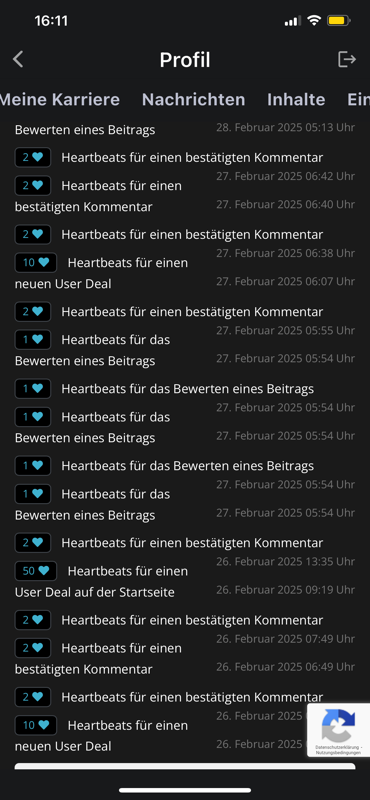Tap the white bar at list bottom
The height and width of the screenshot is (800, 370).
[185, 766]
